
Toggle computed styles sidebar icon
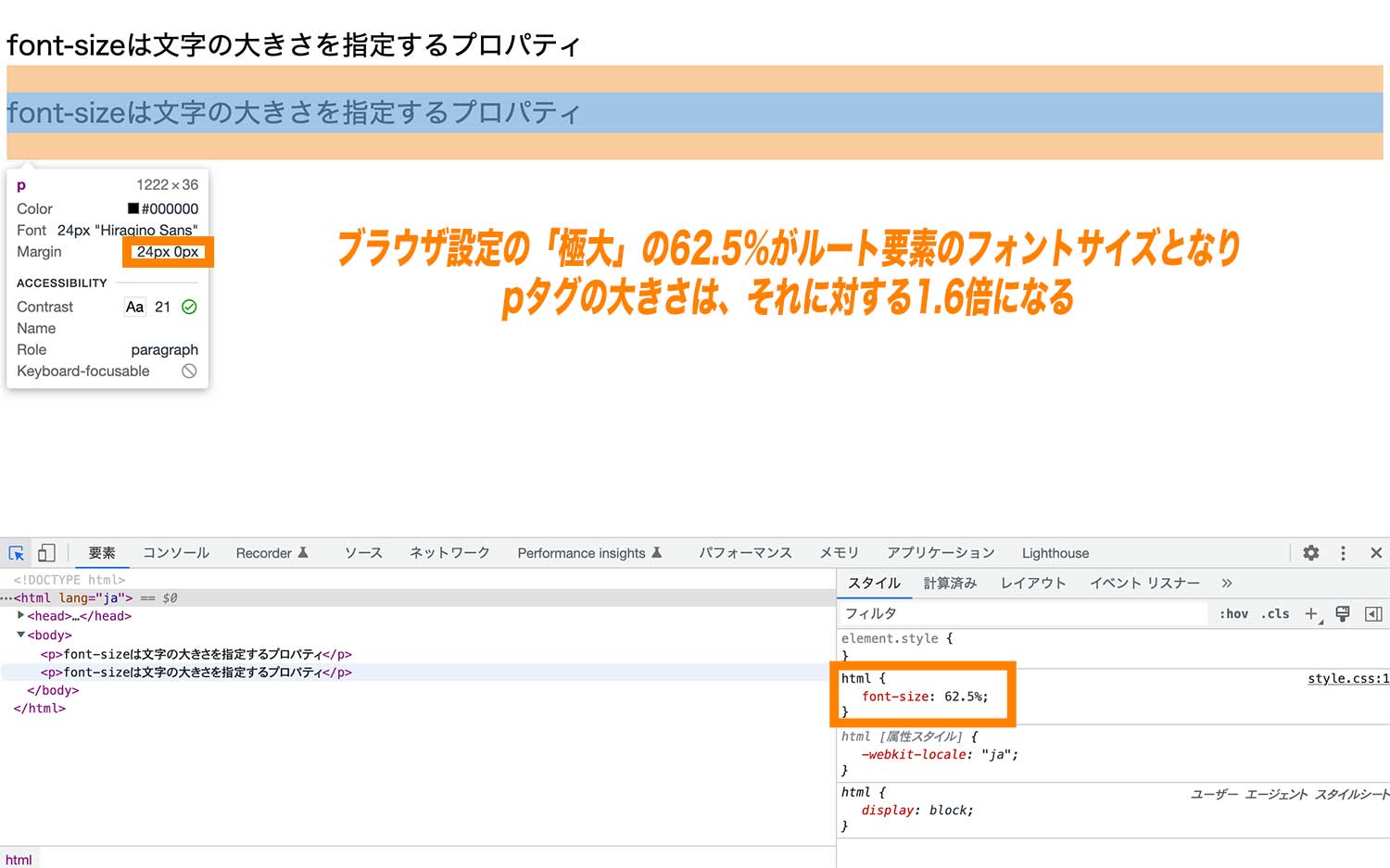coord(1373,614)
